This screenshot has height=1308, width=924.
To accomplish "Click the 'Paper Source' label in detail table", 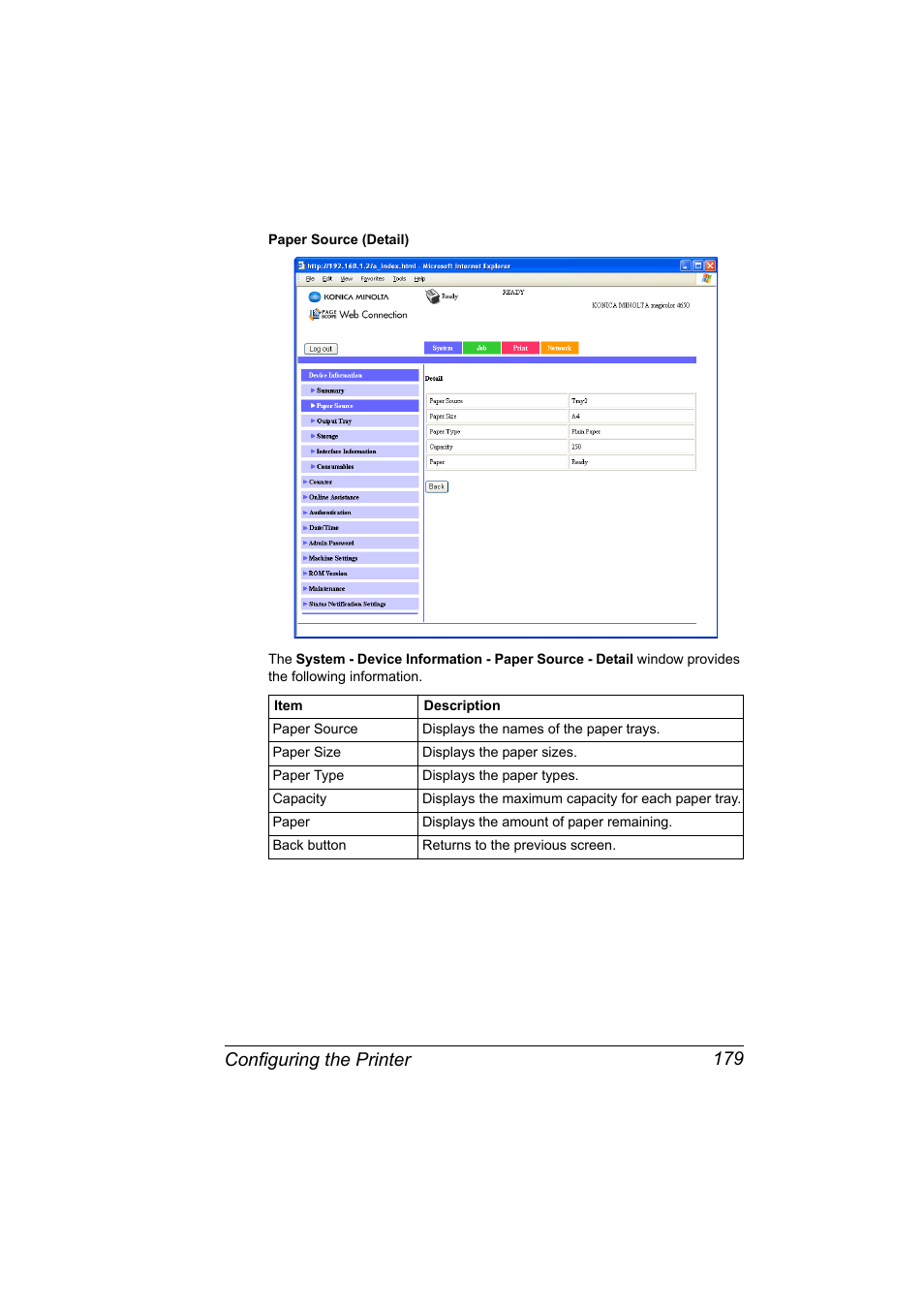I will (x=497, y=401).
